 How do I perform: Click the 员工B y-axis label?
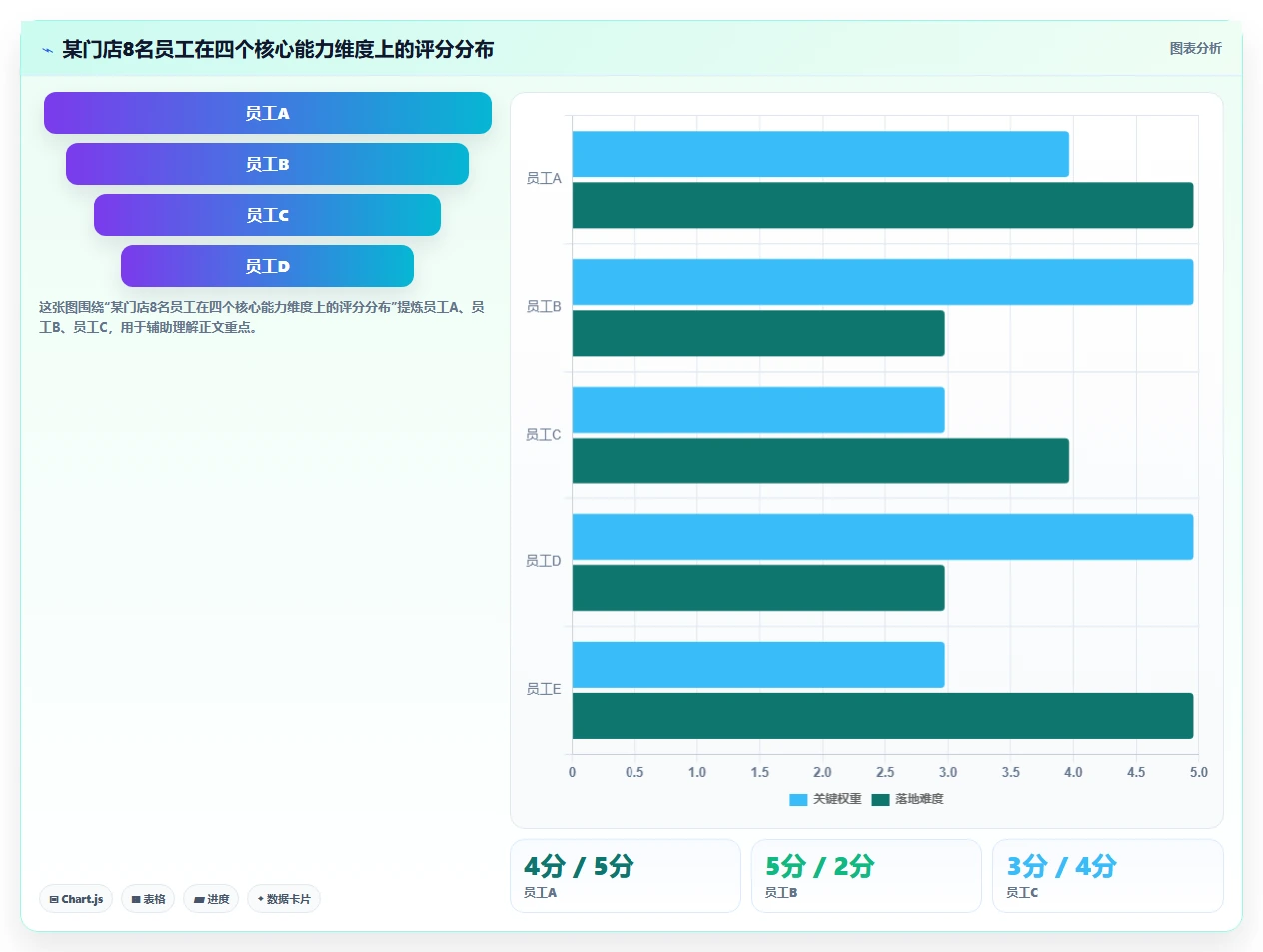(x=544, y=307)
